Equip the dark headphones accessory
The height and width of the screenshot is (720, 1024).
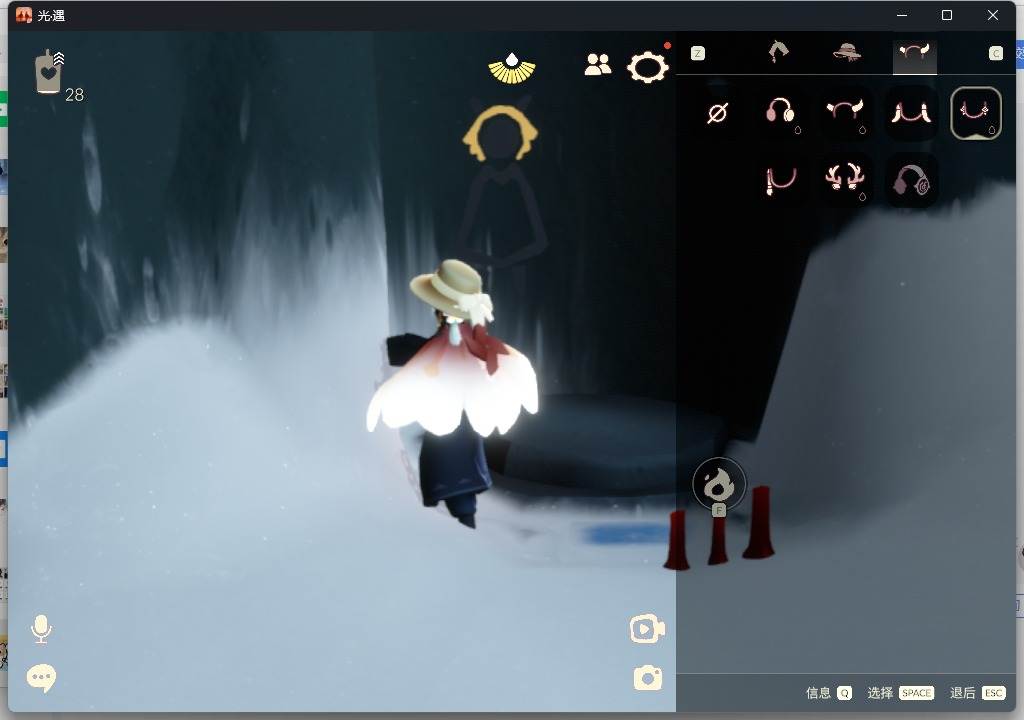912,180
